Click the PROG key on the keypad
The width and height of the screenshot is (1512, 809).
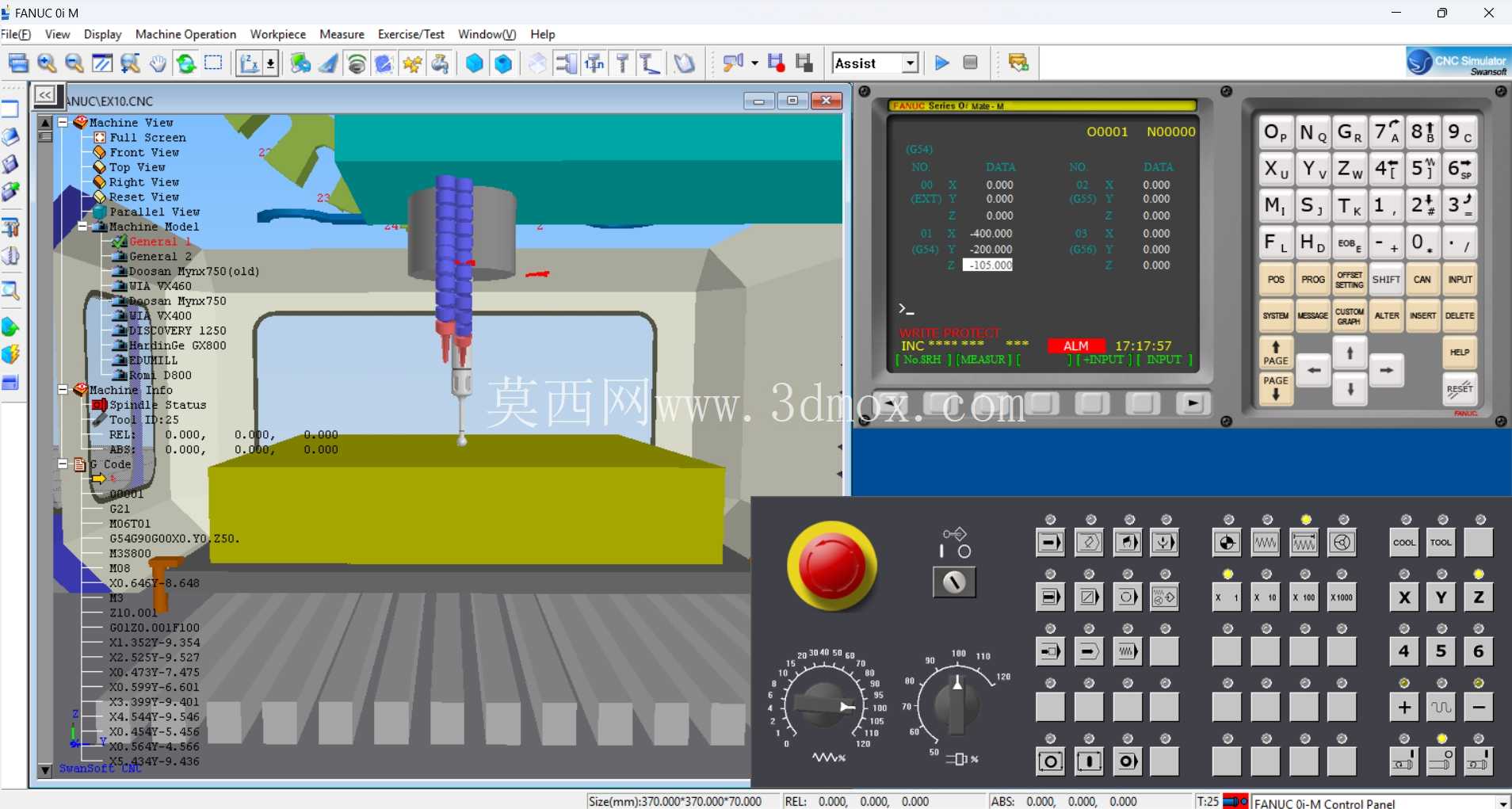[1313, 280]
